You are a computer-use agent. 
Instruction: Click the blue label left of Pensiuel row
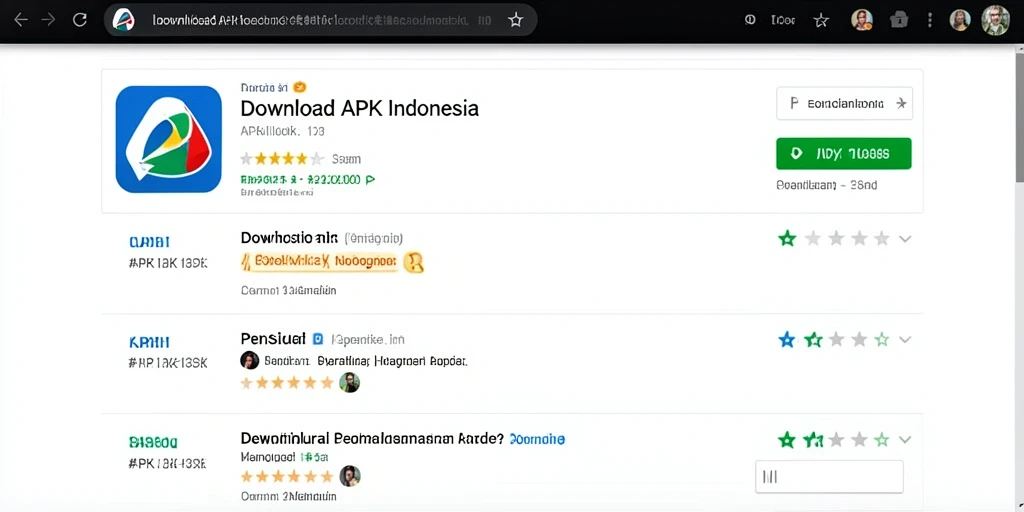click(150, 342)
